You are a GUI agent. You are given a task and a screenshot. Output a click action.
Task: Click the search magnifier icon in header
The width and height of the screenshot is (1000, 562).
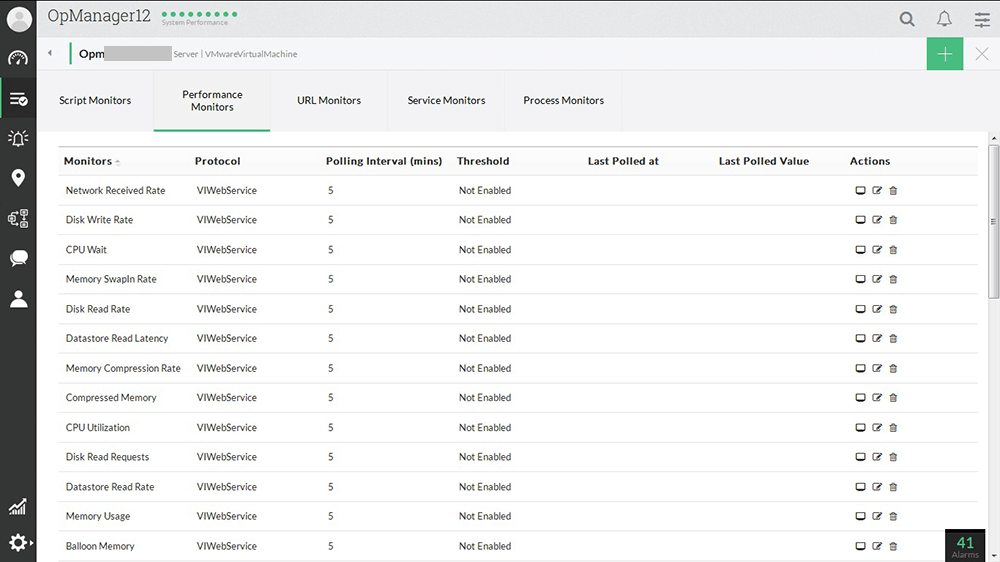(906, 19)
